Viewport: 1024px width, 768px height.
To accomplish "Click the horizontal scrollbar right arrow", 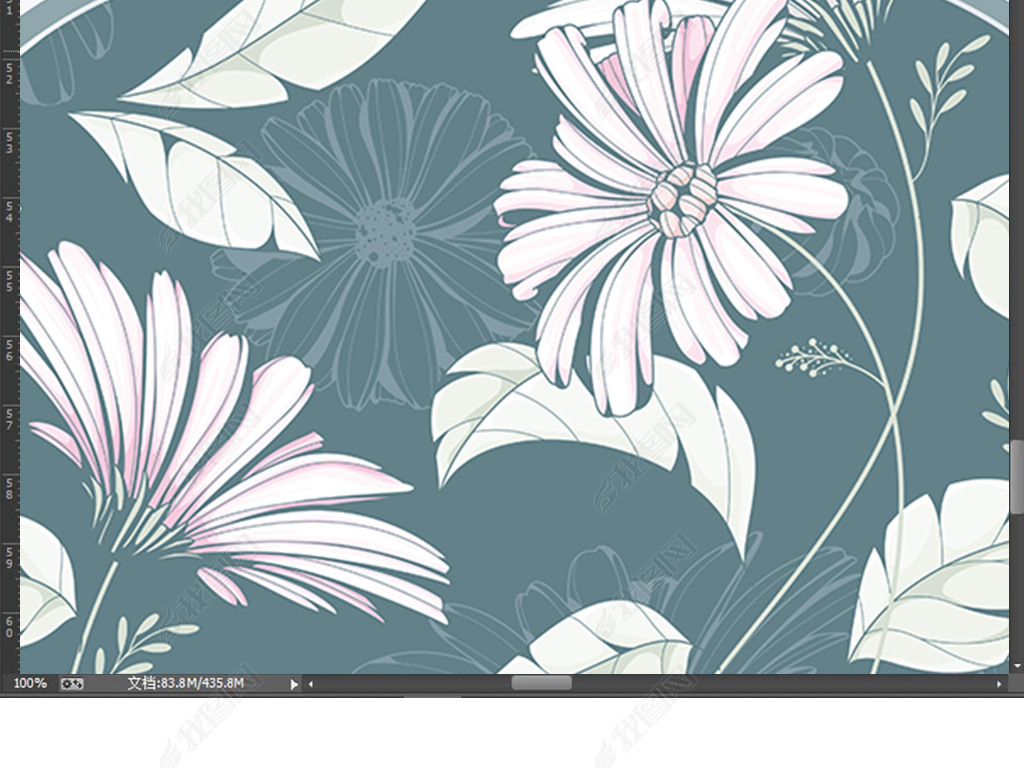I will [x=999, y=684].
